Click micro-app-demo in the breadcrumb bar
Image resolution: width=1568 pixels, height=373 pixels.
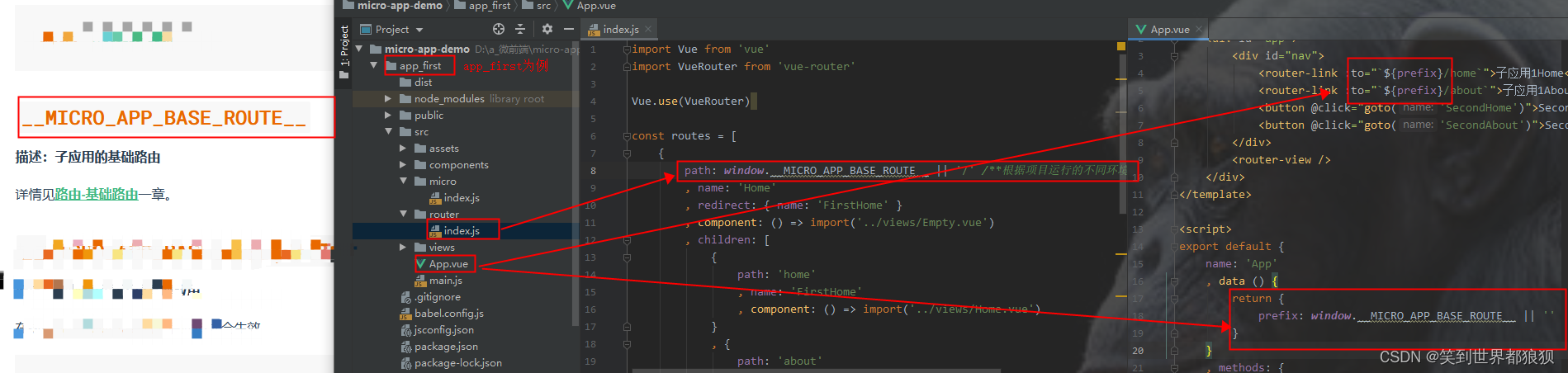[392, 6]
